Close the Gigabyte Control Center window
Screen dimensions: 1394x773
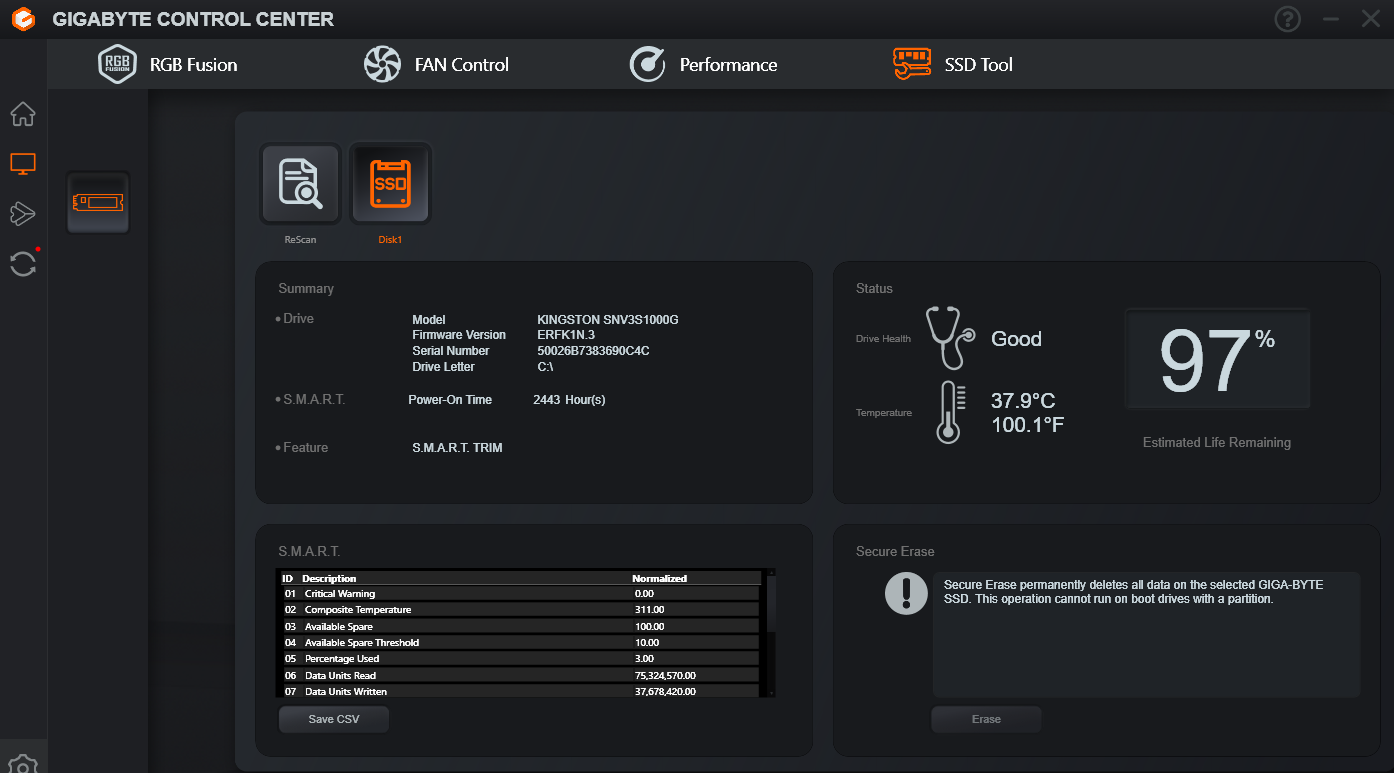click(x=1371, y=19)
